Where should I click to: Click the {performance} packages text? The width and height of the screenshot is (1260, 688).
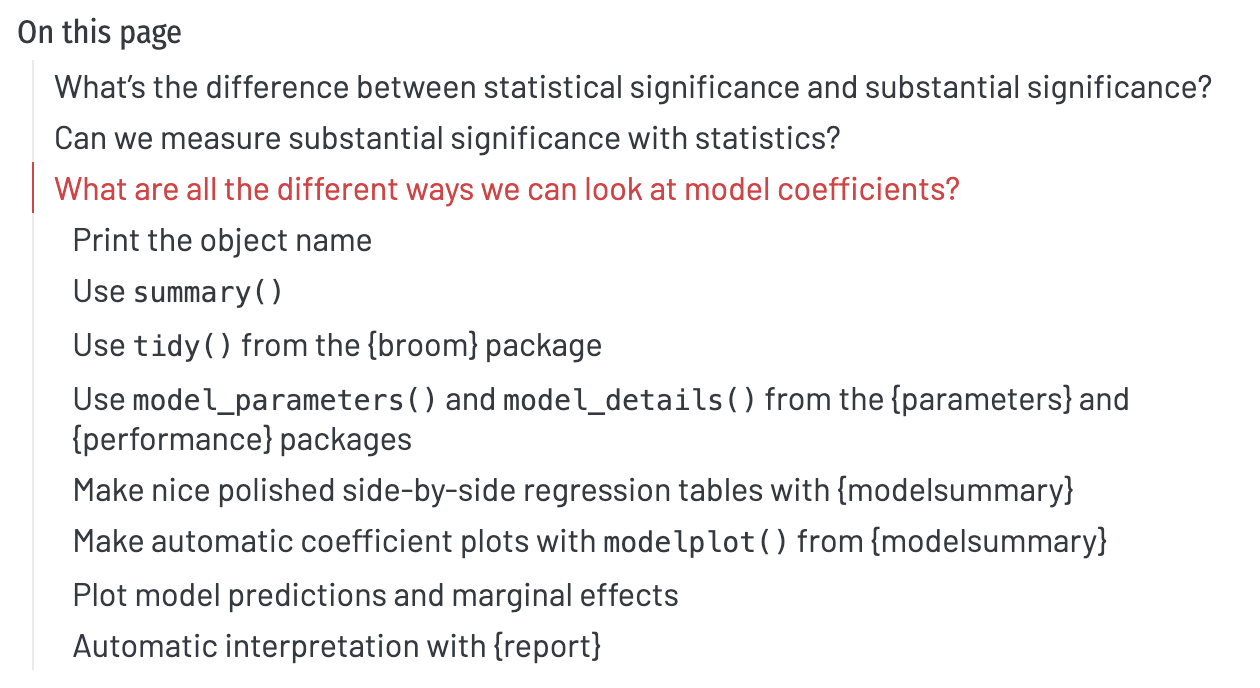click(x=172, y=438)
